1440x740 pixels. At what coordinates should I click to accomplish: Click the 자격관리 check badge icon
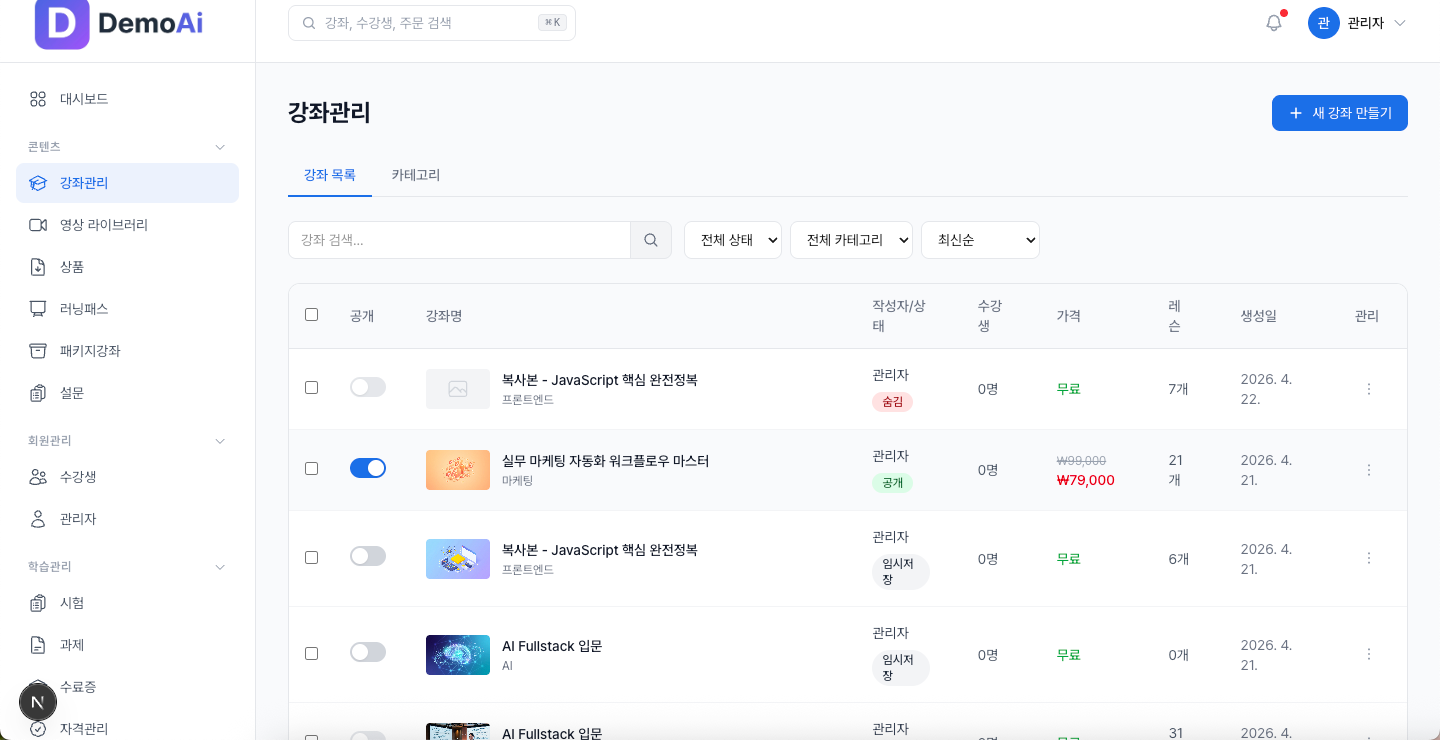pos(38,729)
